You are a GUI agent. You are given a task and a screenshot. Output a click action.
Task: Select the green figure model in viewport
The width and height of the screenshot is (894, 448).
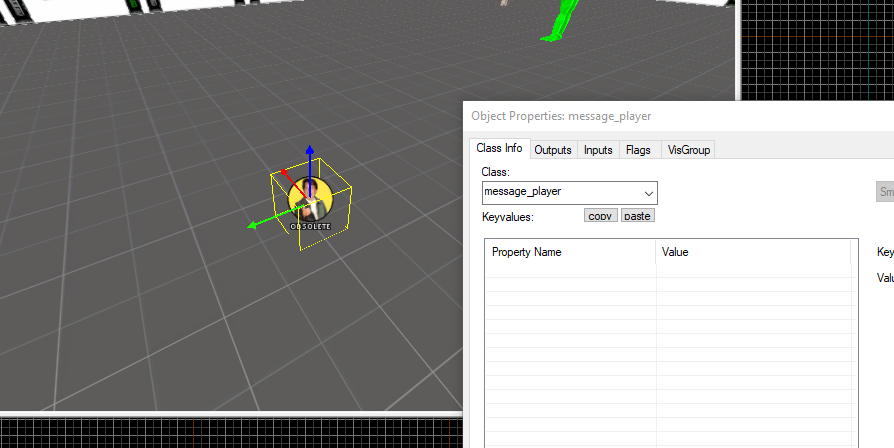pyautogui.click(x=561, y=20)
